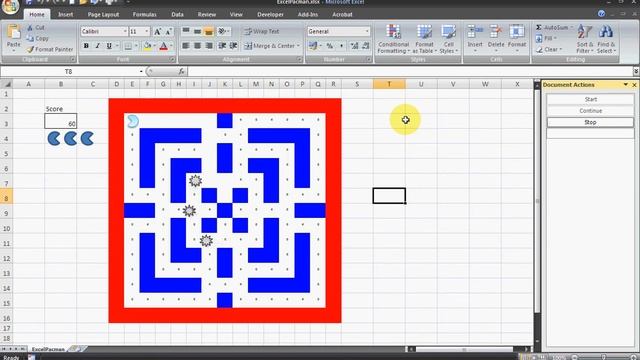
Task: Click the Insert cells icon
Action: pos(475,32)
